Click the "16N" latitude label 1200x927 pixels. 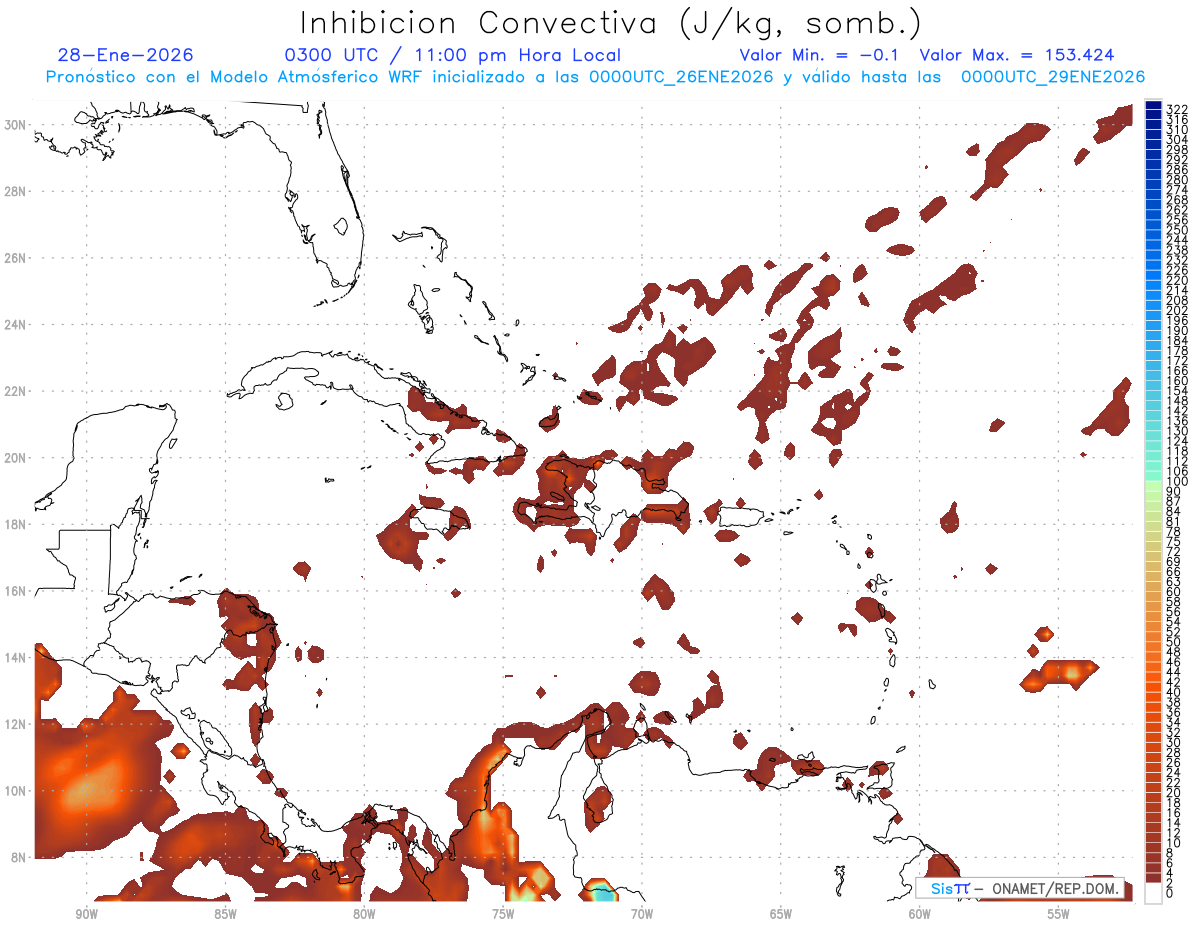point(15,591)
